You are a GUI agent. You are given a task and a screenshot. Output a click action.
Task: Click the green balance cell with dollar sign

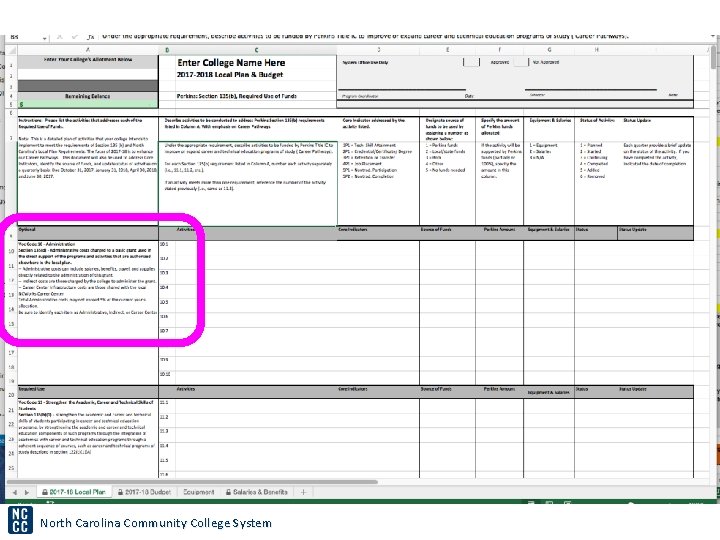point(88,104)
